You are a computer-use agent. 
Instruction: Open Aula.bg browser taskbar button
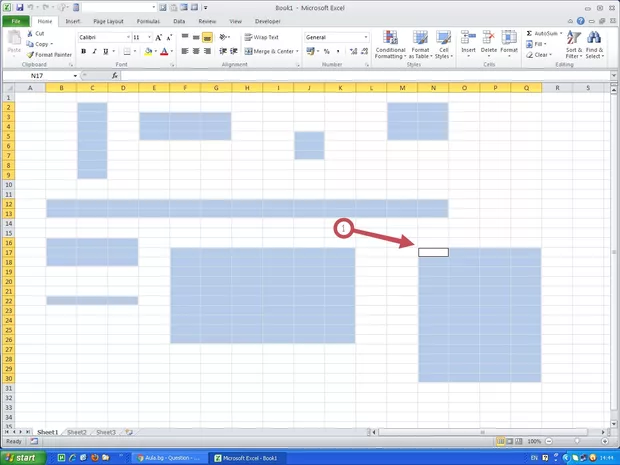pos(168,458)
